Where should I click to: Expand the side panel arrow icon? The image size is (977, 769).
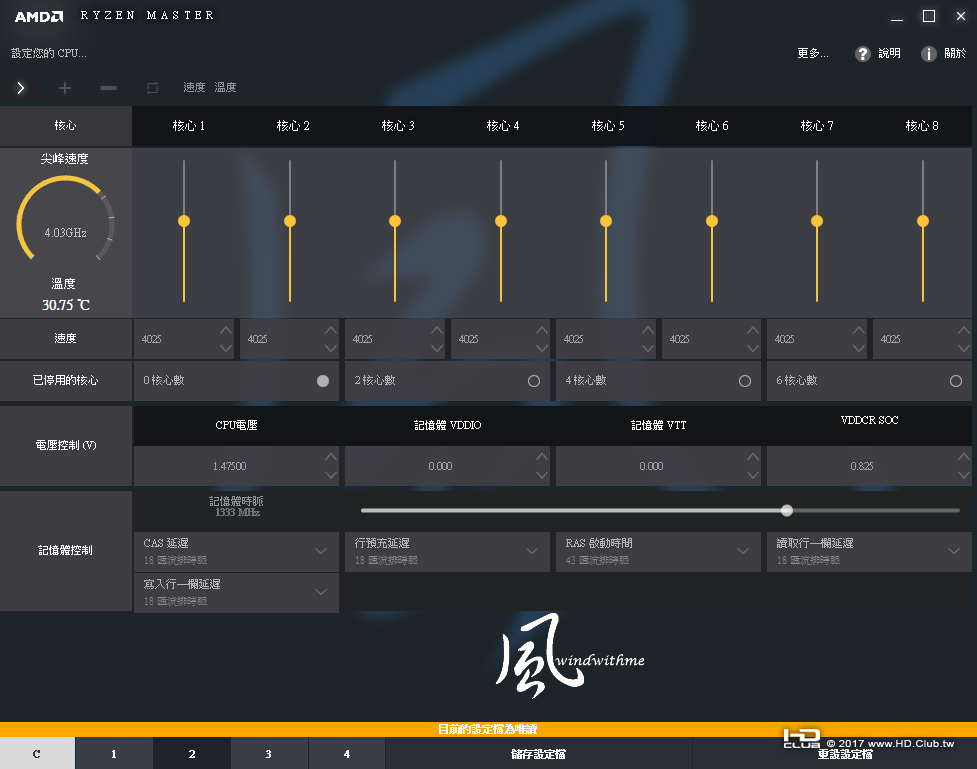click(21, 88)
